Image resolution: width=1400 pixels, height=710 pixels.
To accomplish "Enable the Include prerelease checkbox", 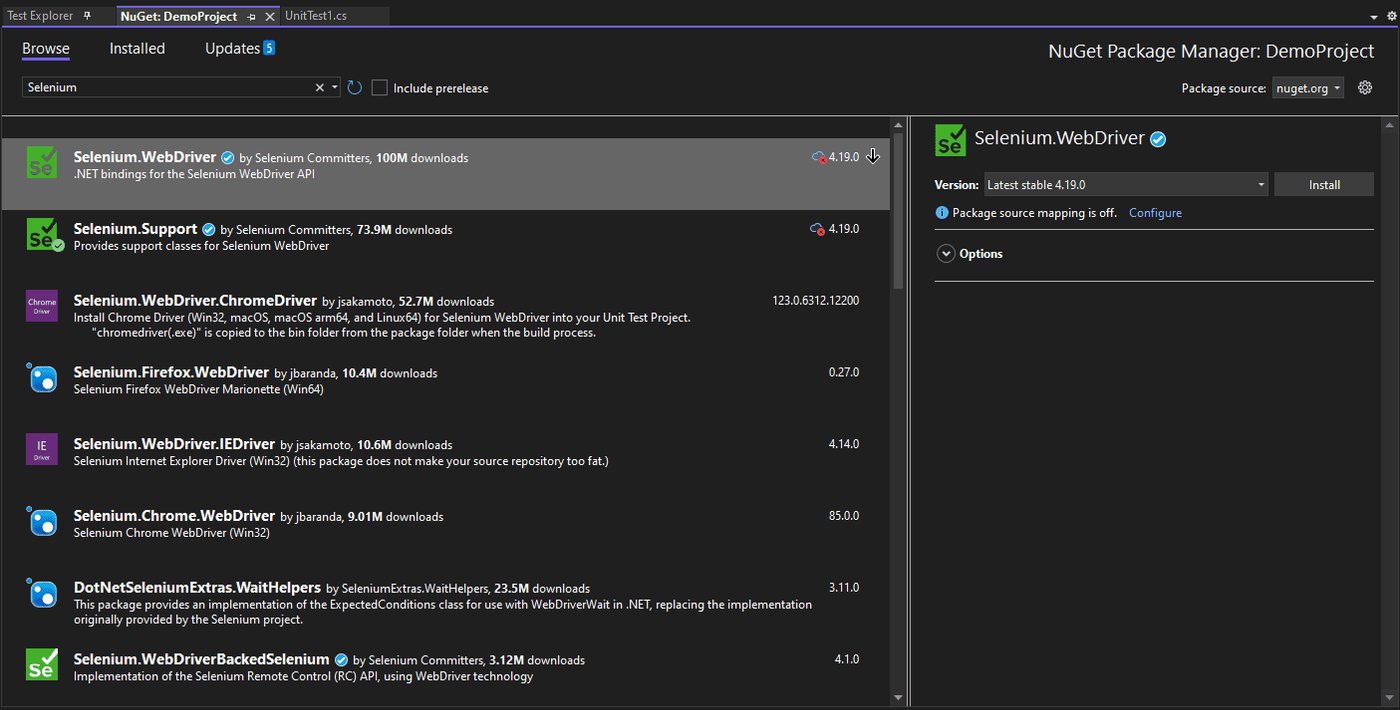I will [x=379, y=88].
